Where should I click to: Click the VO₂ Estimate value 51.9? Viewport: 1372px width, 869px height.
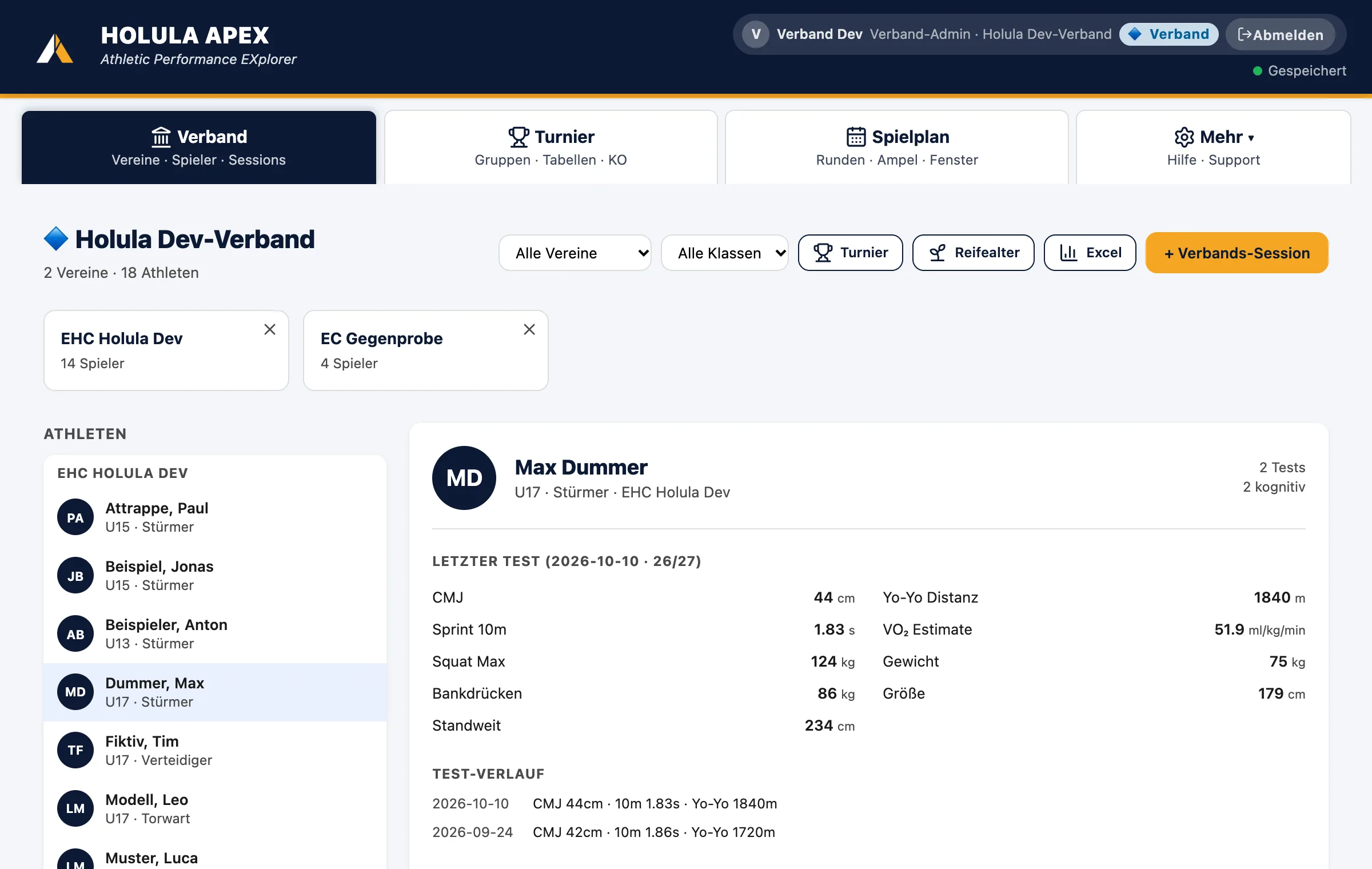[1229, 629]
